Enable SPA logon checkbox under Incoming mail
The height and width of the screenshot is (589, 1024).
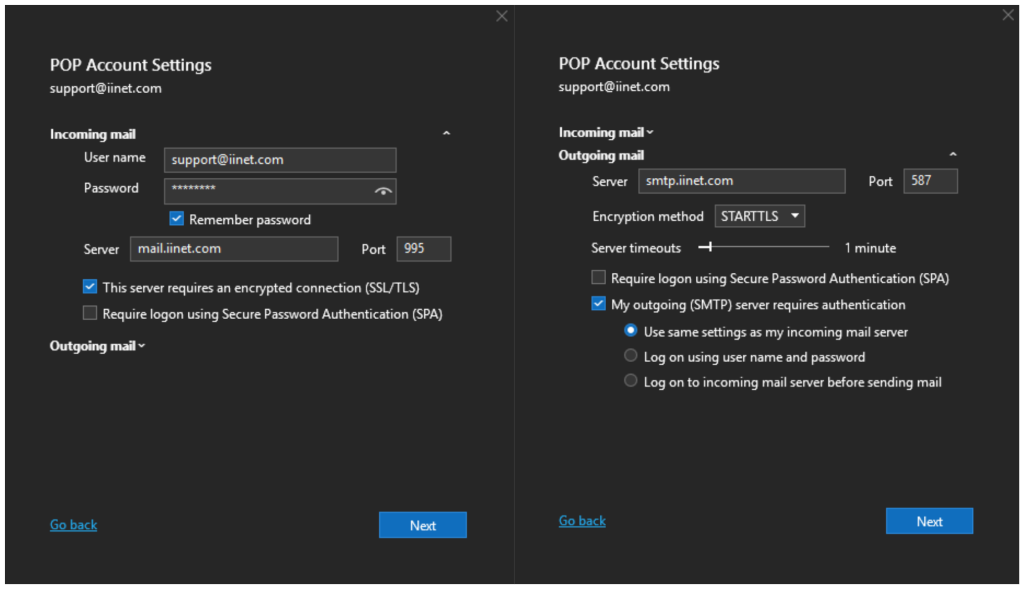[x=91, y=313]
